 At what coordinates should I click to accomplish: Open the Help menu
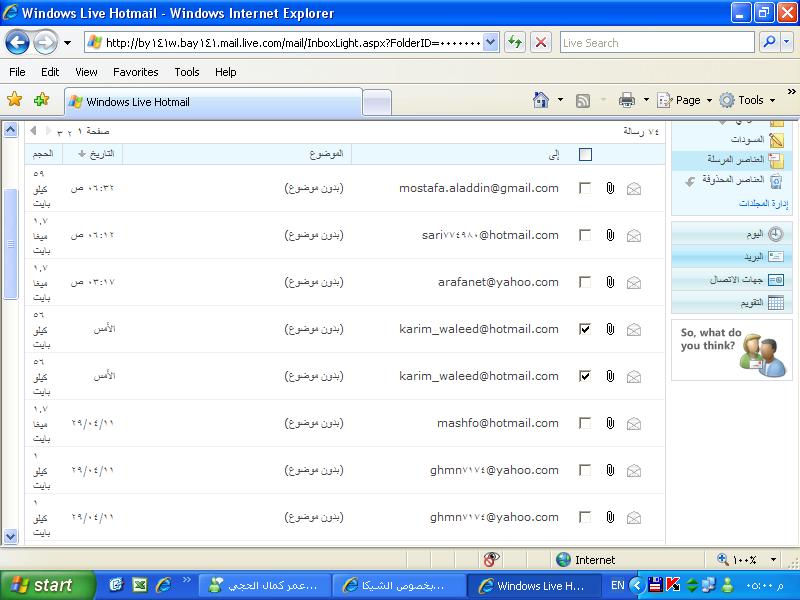point(226,72)
